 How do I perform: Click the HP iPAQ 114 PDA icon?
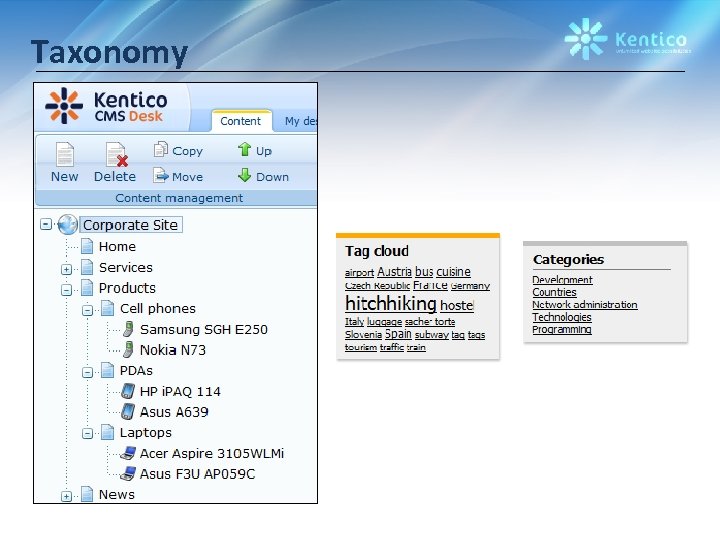tap(128, 391)
